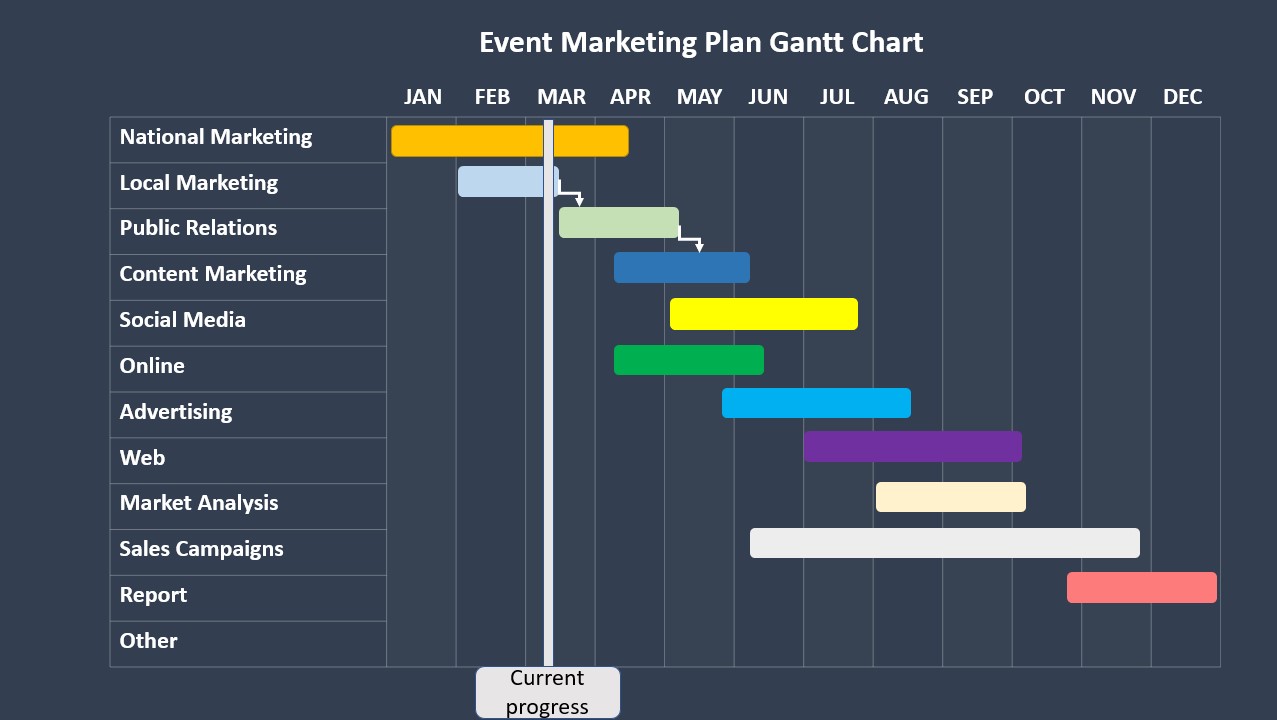Click the Market Analysis row label
This screenshot has height=720, width=1277.
pyautogui.click(x=199, y=503)
